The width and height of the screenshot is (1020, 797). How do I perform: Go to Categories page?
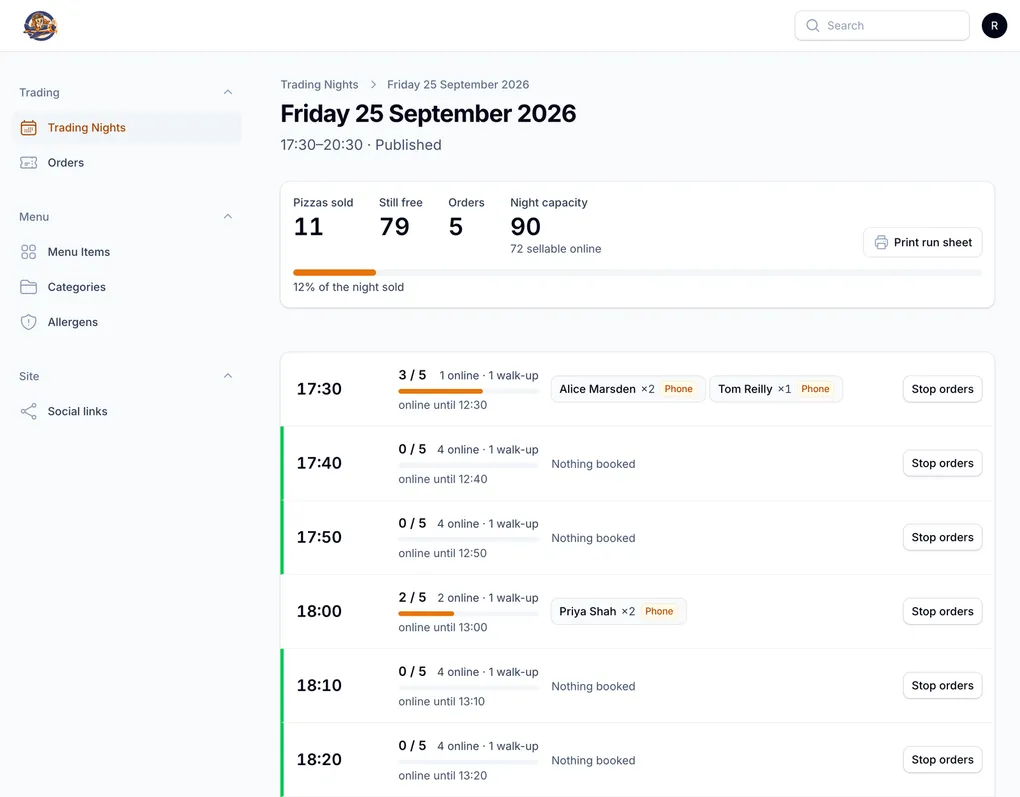pos(128,287)
